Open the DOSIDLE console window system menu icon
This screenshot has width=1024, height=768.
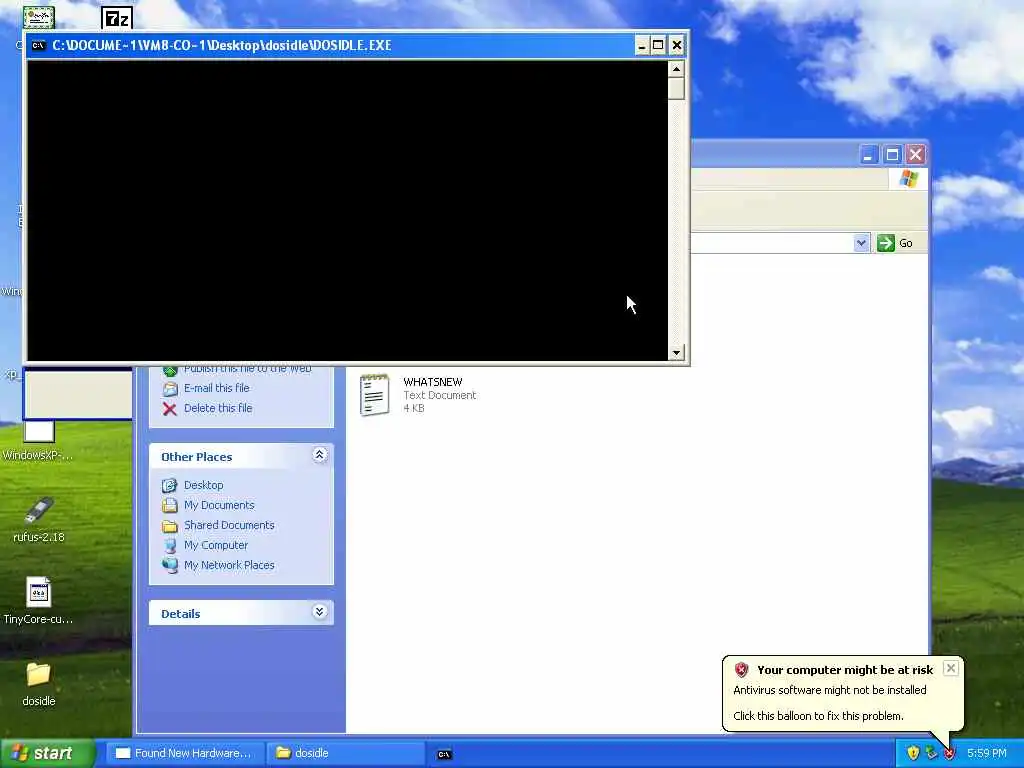(x=38, y=45)
